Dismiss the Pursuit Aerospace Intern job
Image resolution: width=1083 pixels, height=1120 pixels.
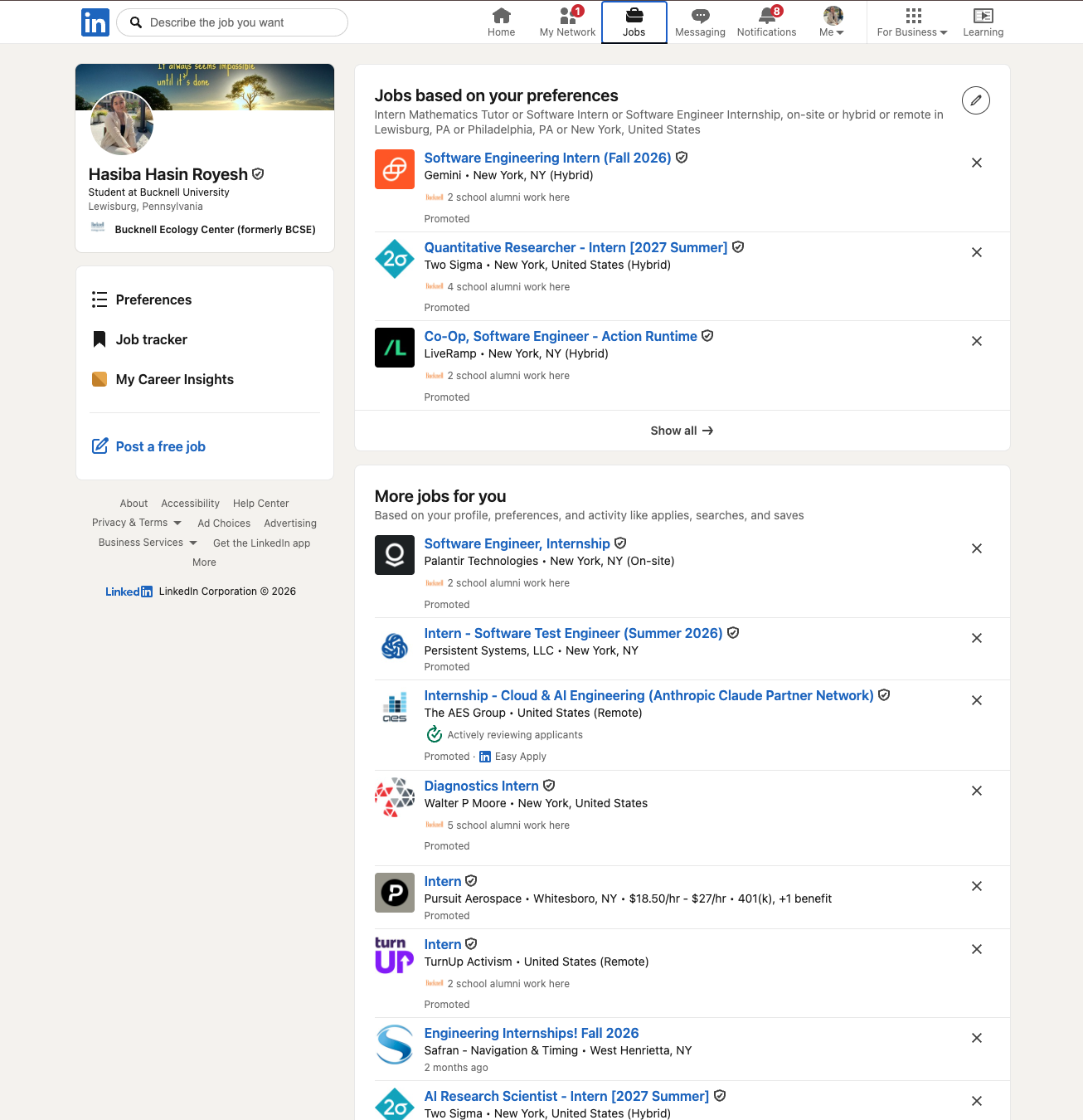977,886
